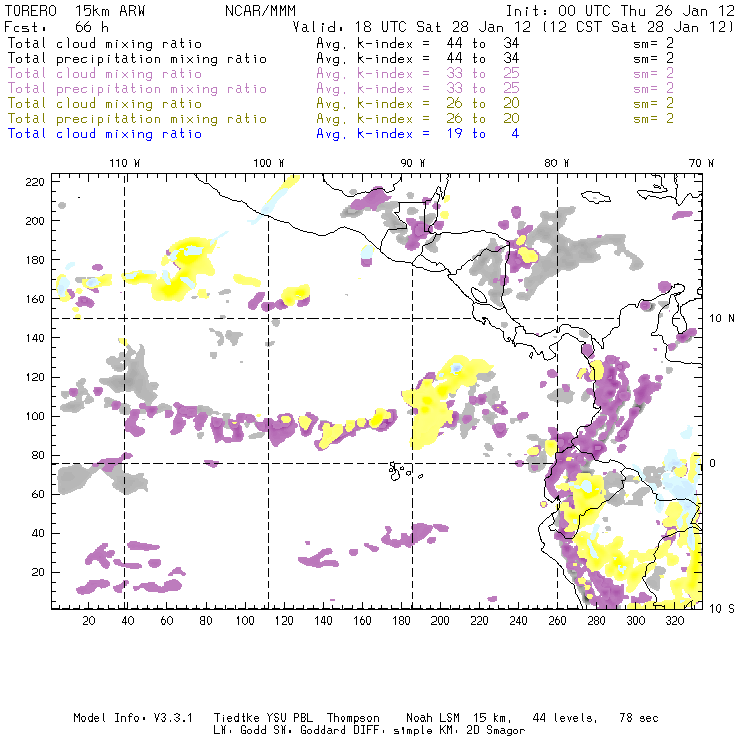740x740 pixels.
Task: Select "200" on the horizontal axis
Action: [440, 621]
